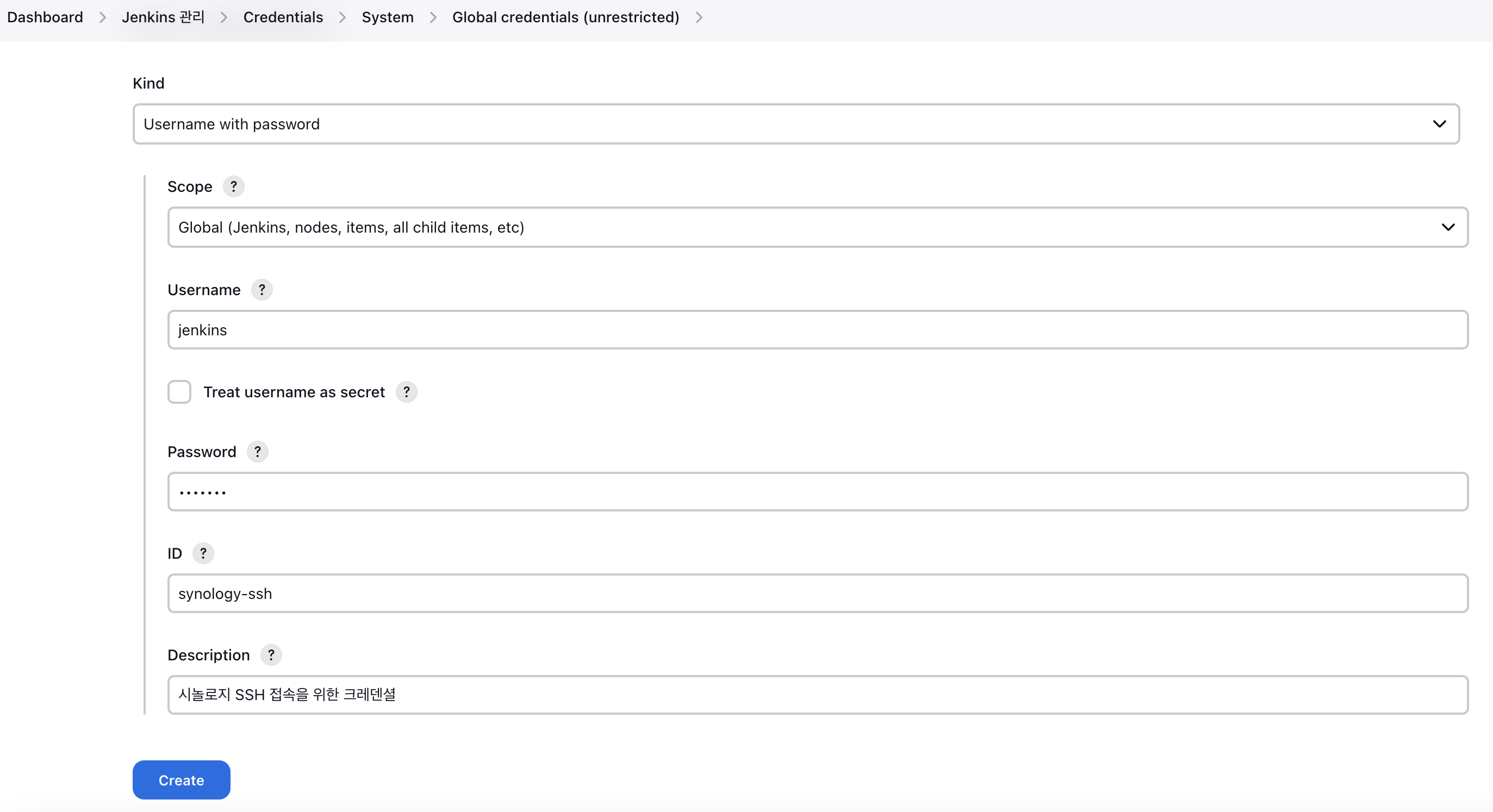Open help for the Description field

tap(271, 655)
